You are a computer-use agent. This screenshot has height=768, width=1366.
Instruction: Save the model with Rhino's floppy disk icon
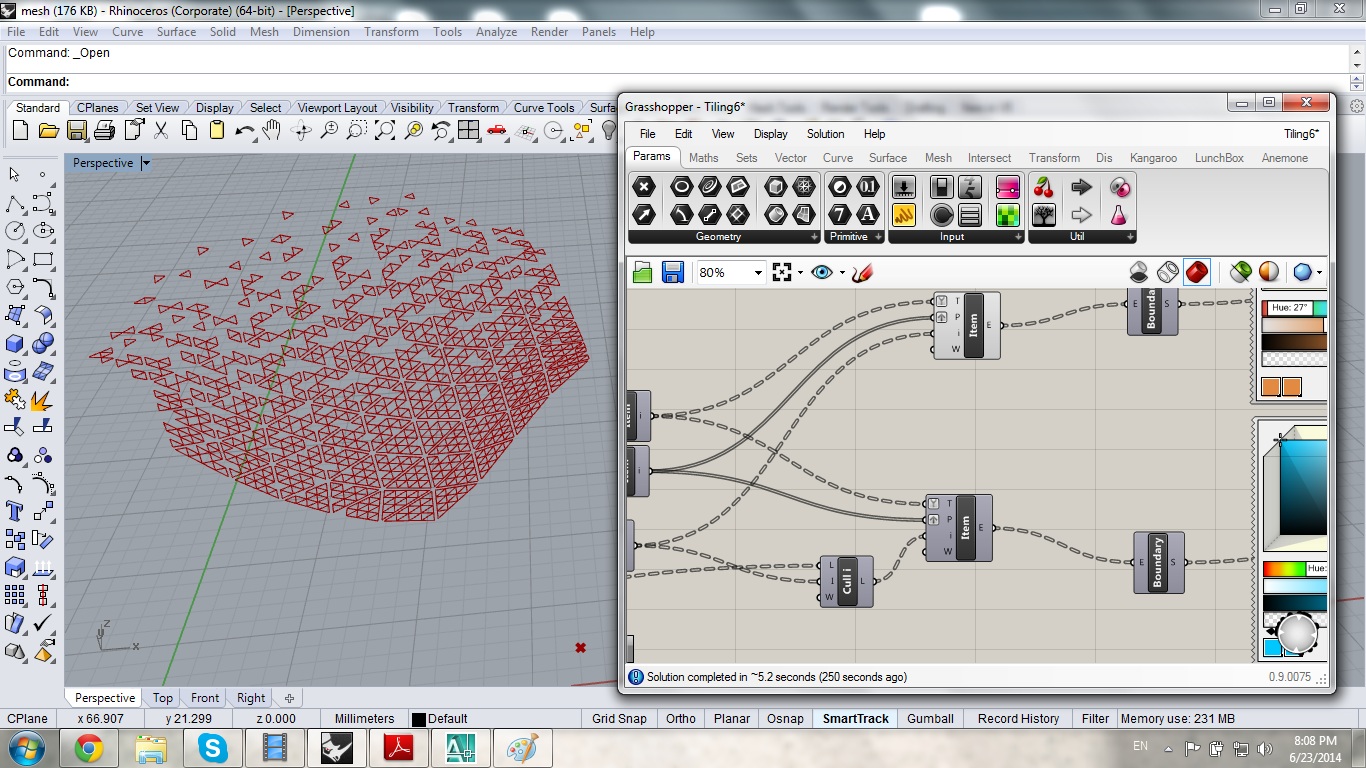76,130
